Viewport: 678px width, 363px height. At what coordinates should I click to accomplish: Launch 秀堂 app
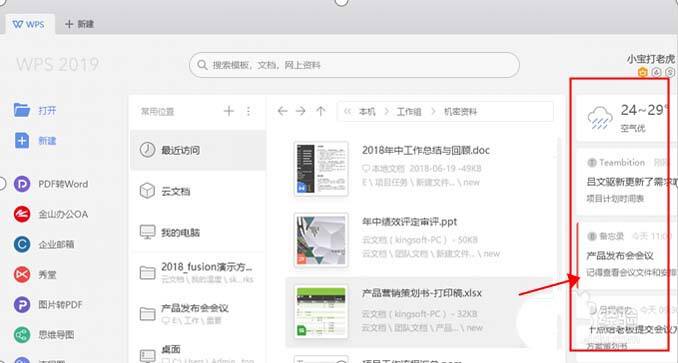click(x=35, y=275)
